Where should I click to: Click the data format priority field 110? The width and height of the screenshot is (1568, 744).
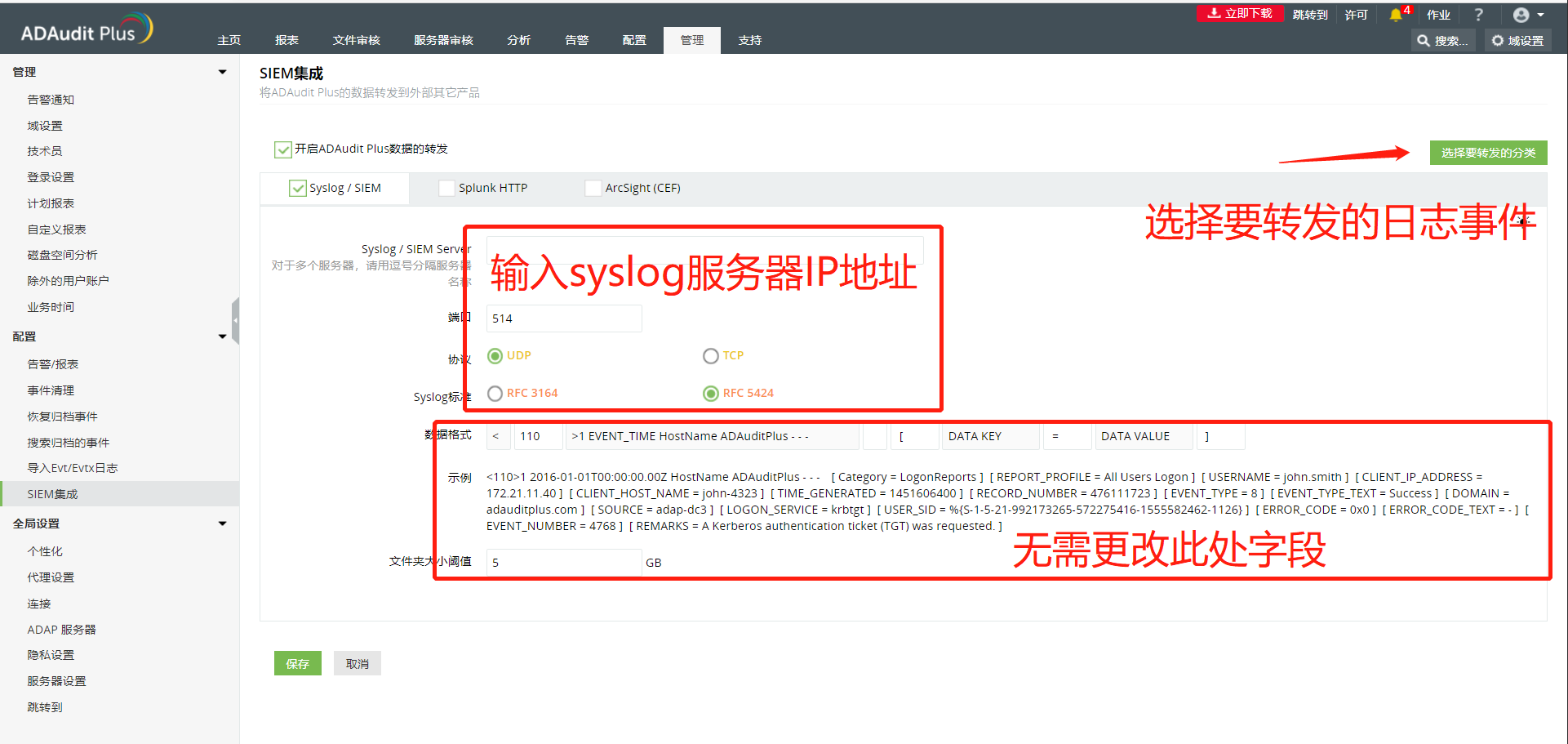538,436
